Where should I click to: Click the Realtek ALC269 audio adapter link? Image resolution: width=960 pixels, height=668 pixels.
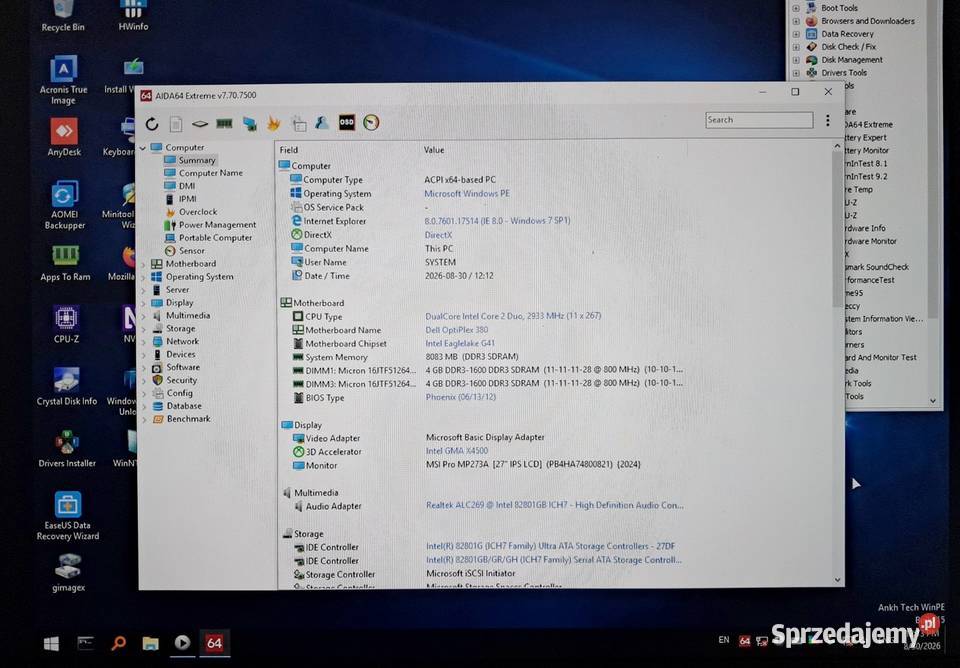tap(555, 505)
